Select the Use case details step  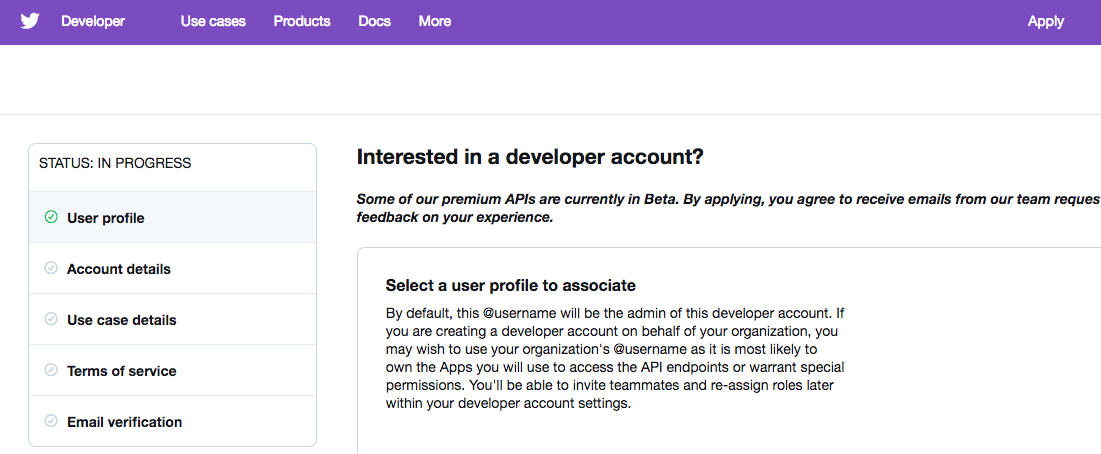[x=173, y=319]
